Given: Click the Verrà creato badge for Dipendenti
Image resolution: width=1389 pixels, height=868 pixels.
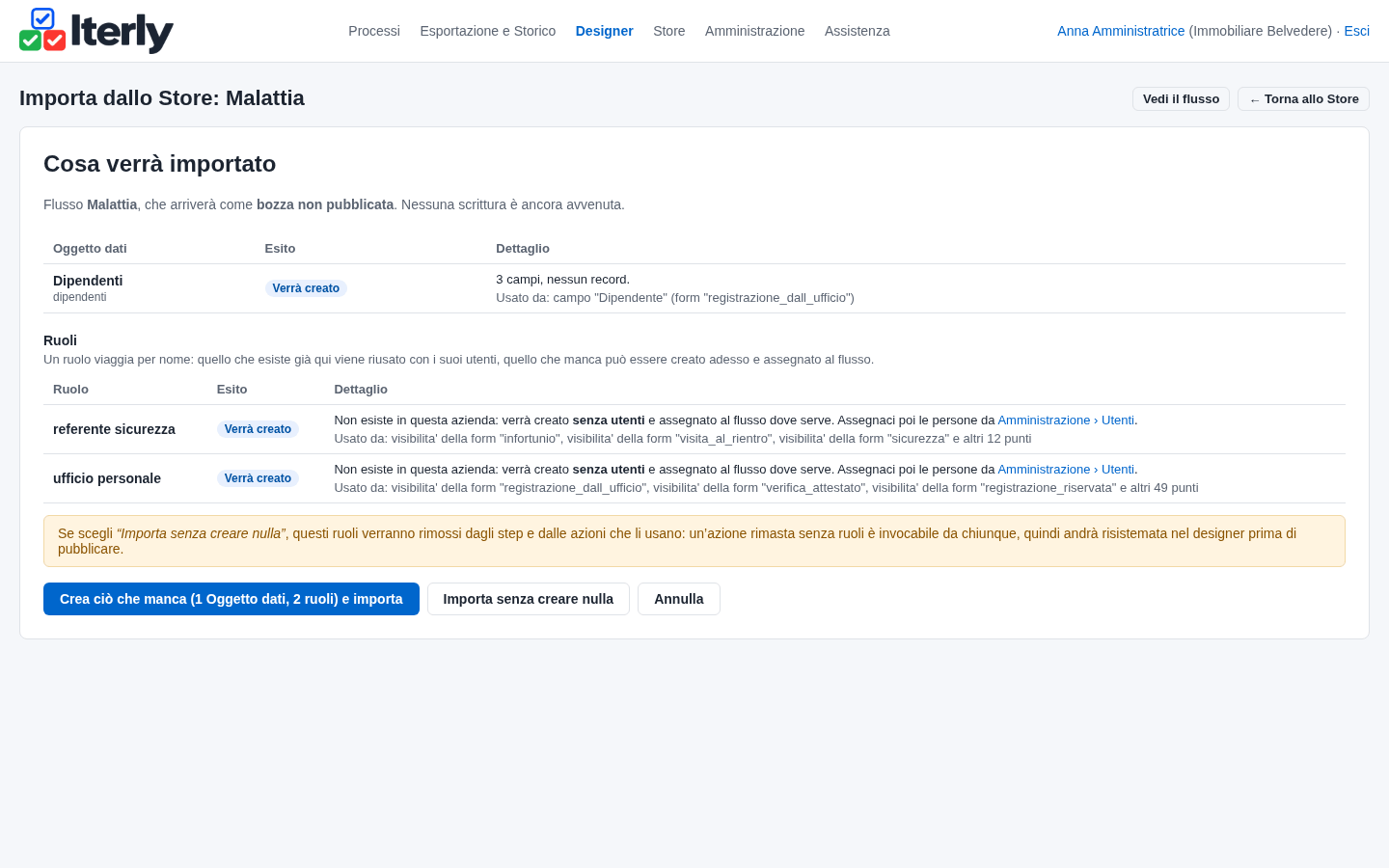Looking at the screenshot, I should 306,288.
